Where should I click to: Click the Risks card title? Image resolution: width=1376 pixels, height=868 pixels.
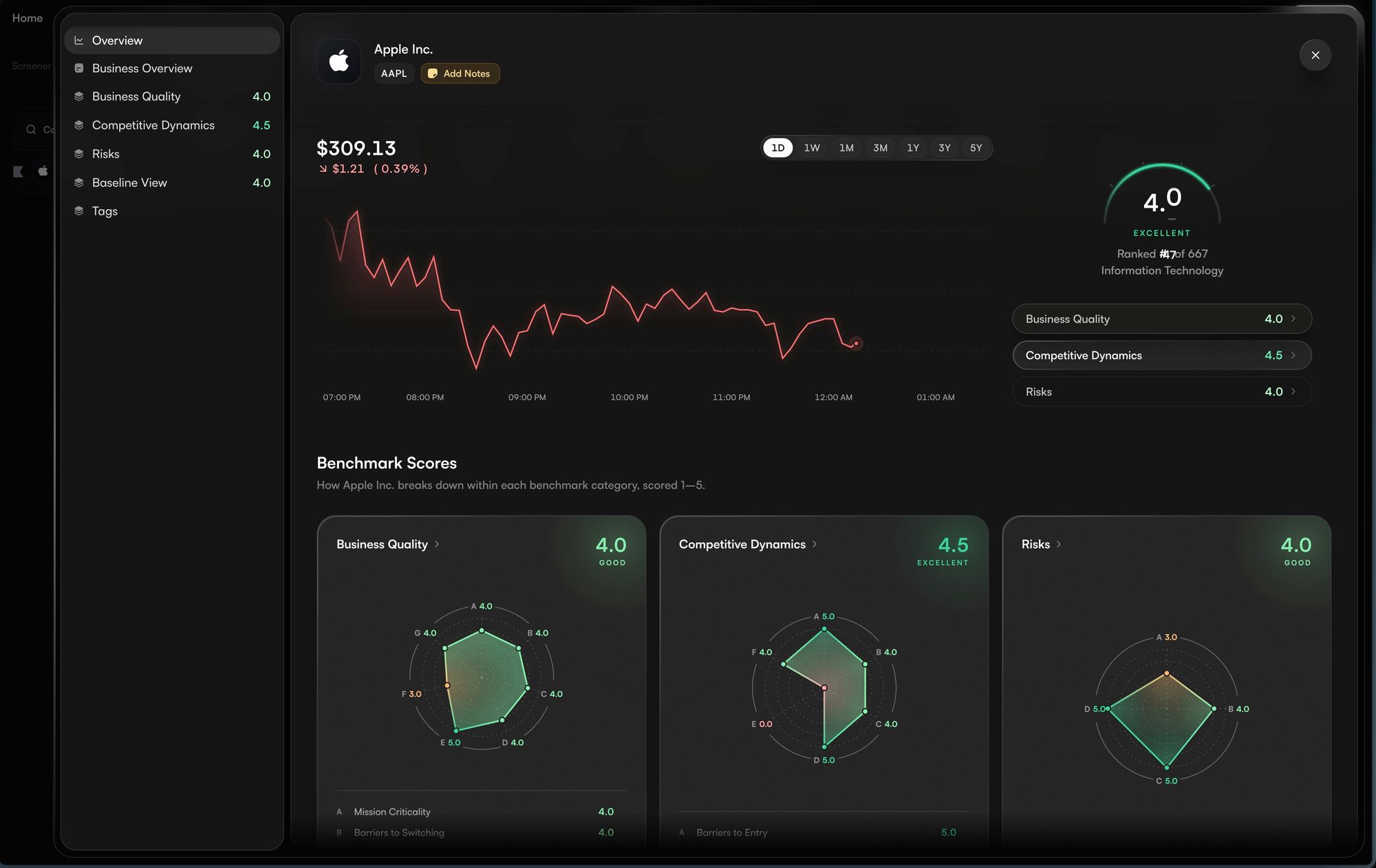[1035, 545]
